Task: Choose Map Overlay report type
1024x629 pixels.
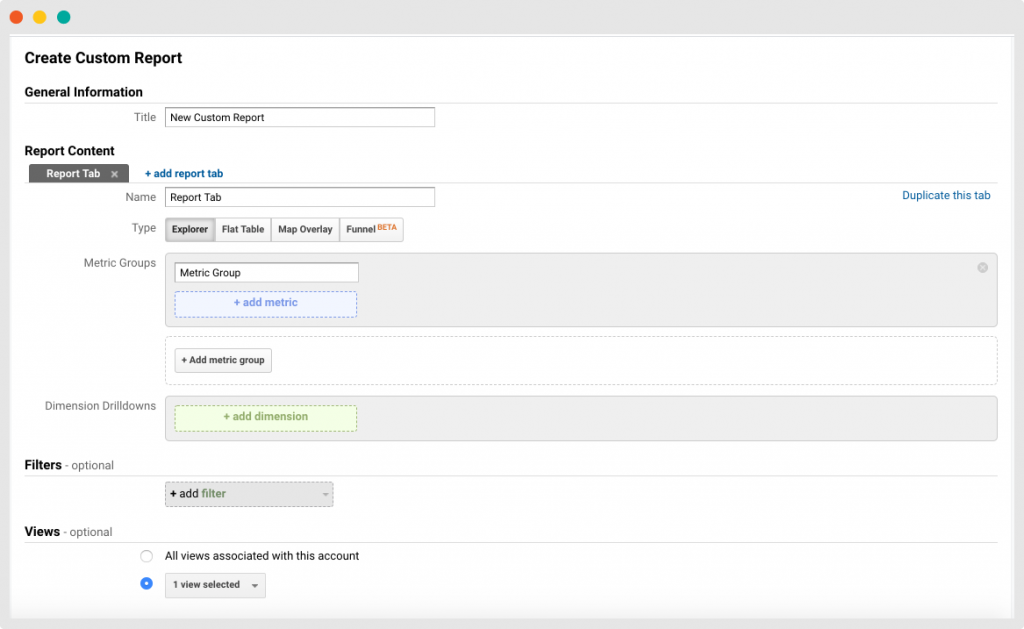Action: click(x=305, y=229)
